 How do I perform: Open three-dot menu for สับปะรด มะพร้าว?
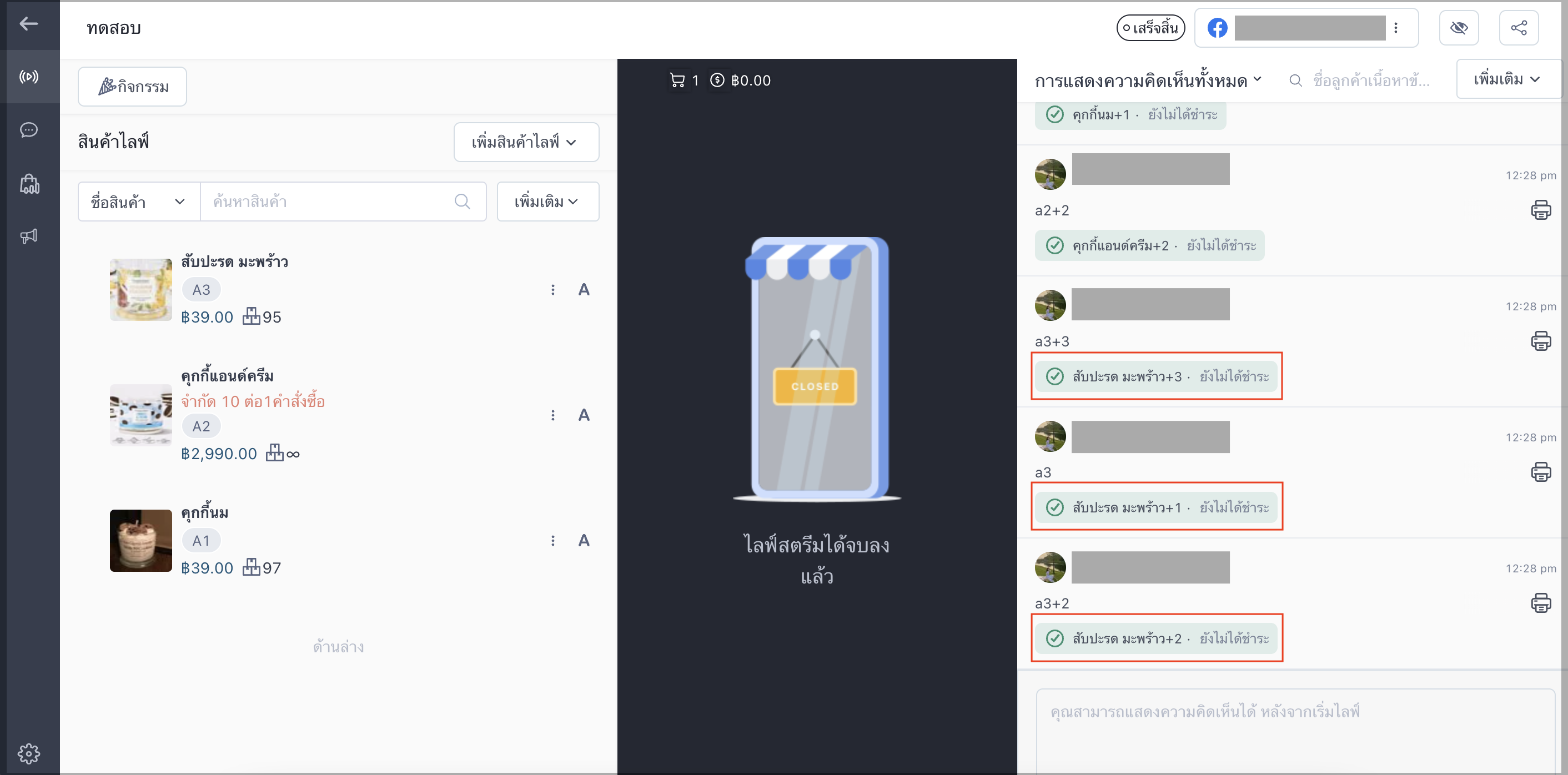[x=552, y=290]
